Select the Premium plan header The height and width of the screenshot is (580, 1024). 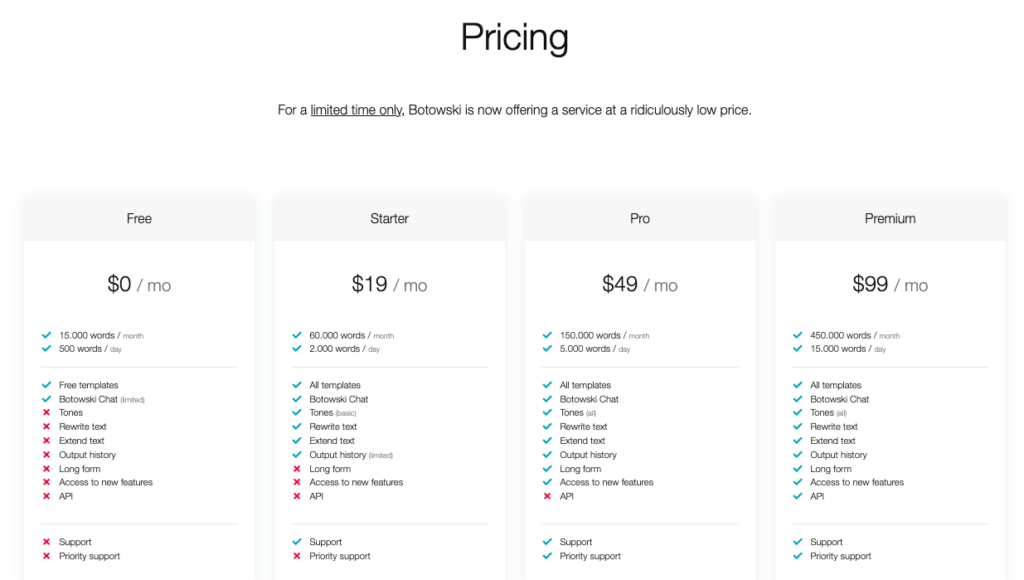click(890, 218)
